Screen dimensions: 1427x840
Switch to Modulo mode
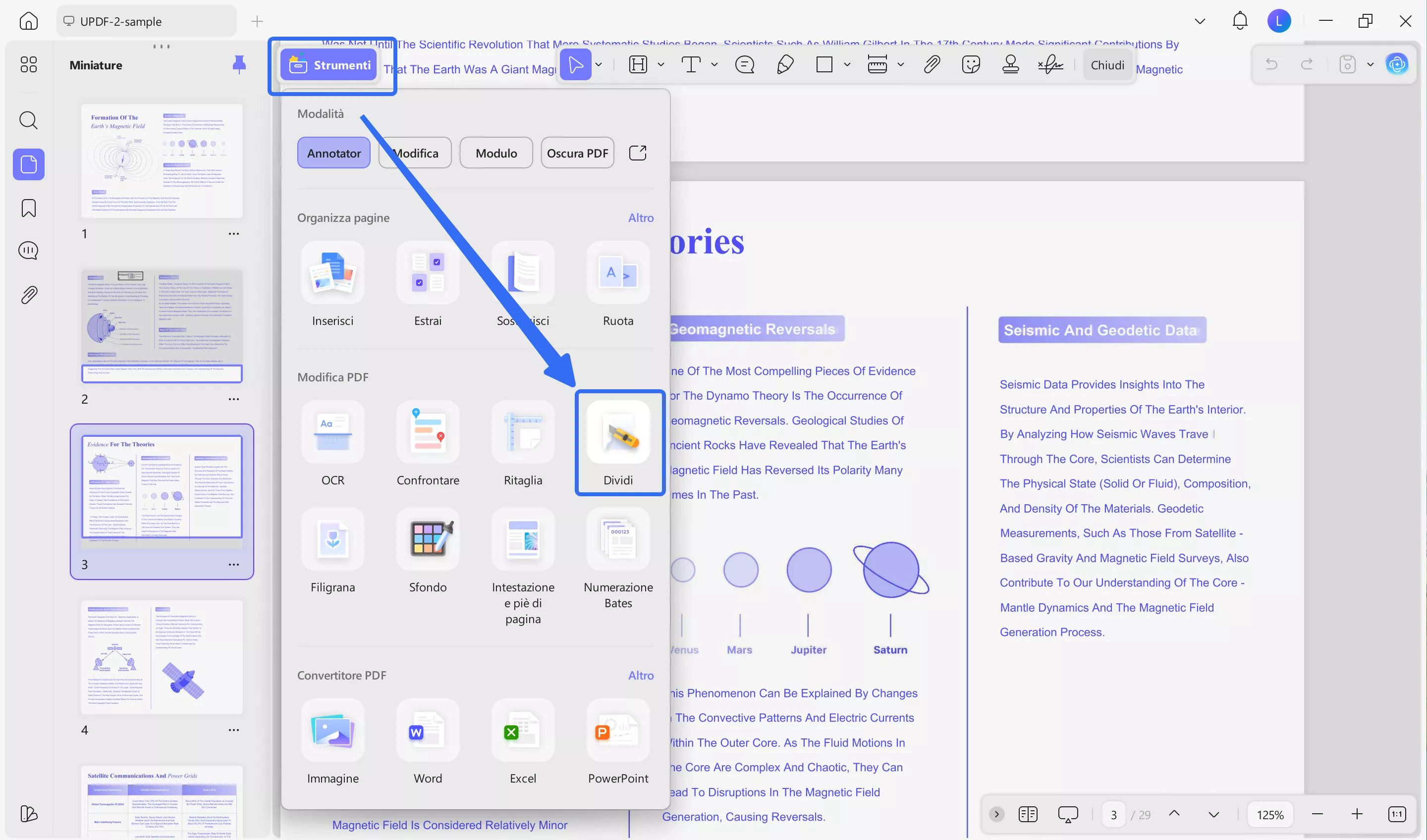pyautogui.click(x=495, y=153)
